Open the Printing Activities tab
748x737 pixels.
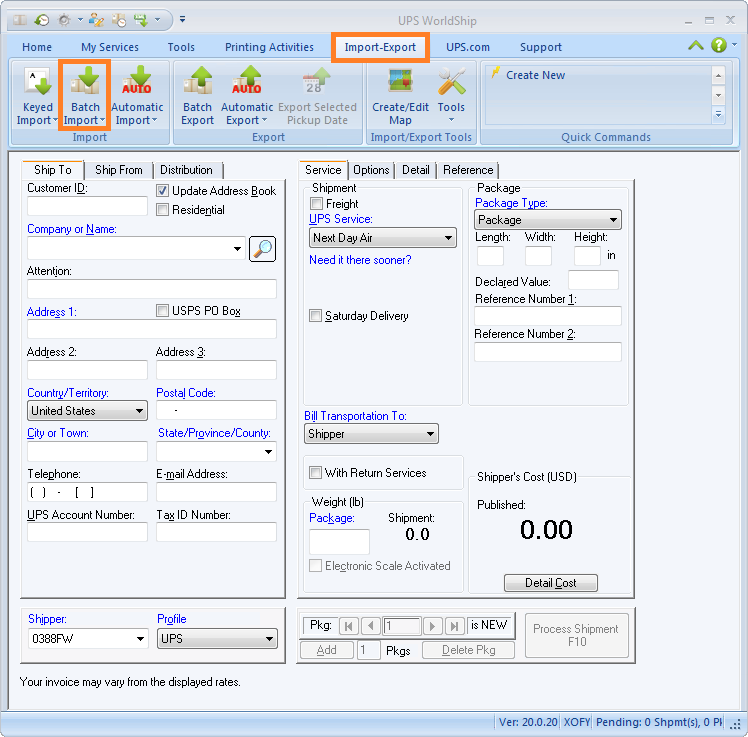click(x=270, y=47)
